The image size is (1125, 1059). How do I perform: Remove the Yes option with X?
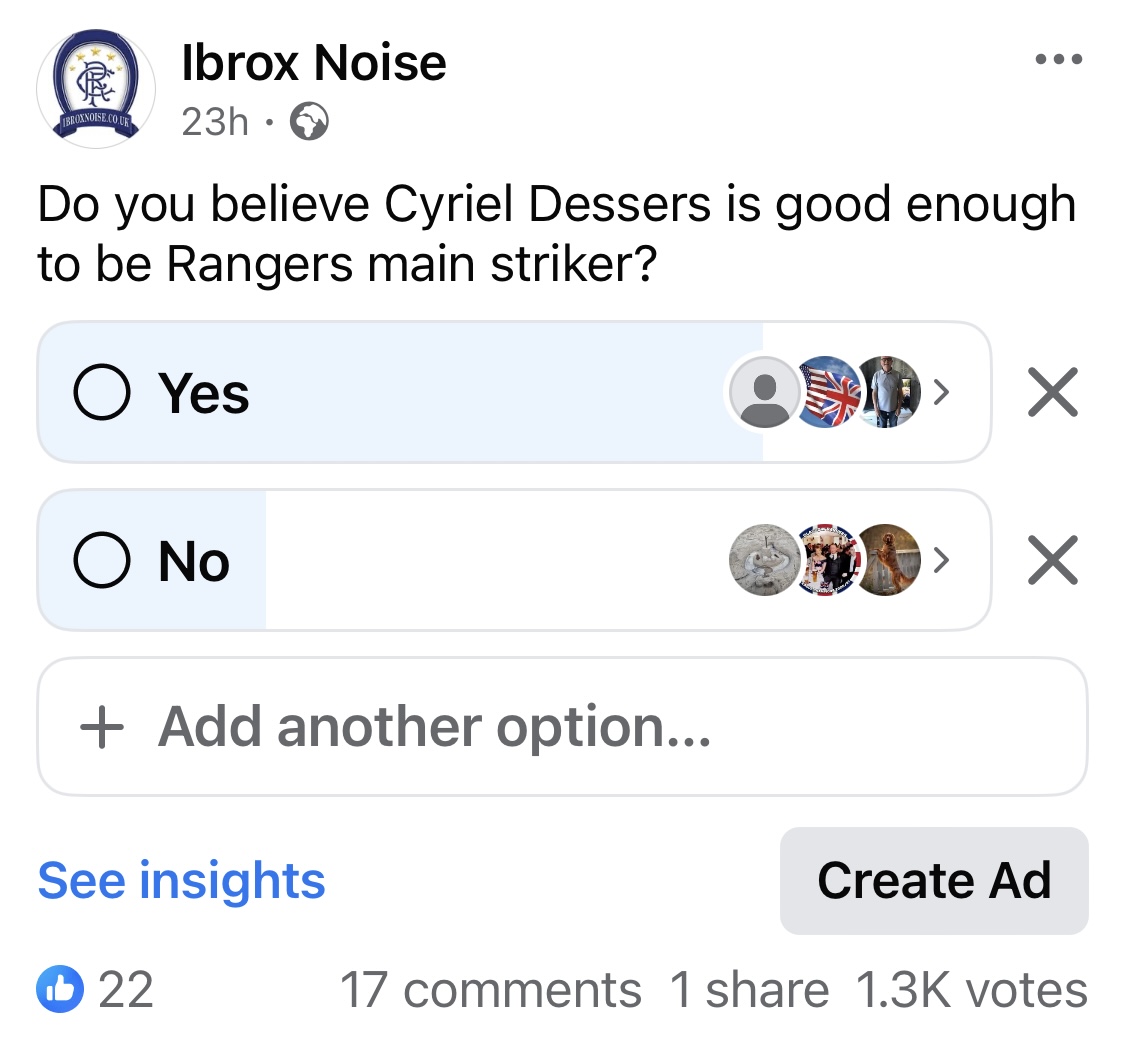pyautogui.click(x=1053, y=392)
